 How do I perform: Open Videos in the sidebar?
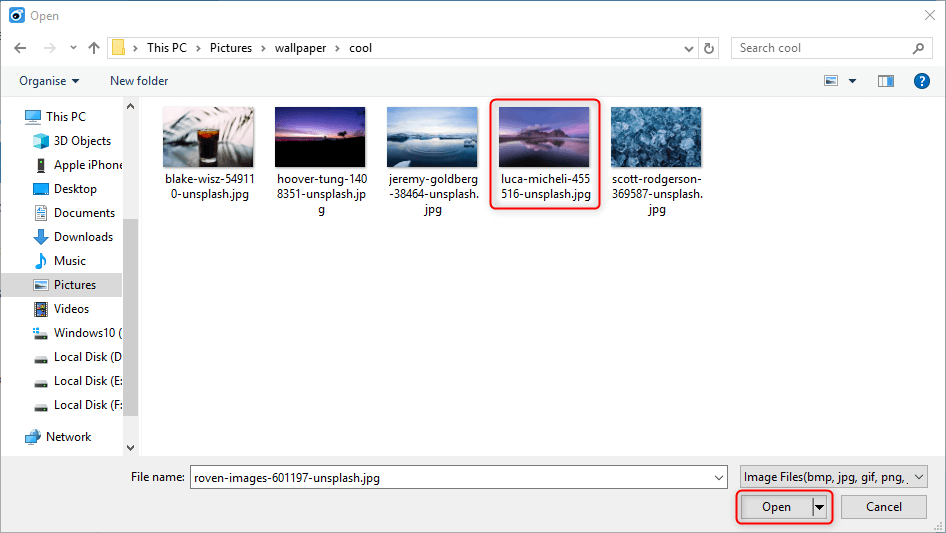point(71,309)
